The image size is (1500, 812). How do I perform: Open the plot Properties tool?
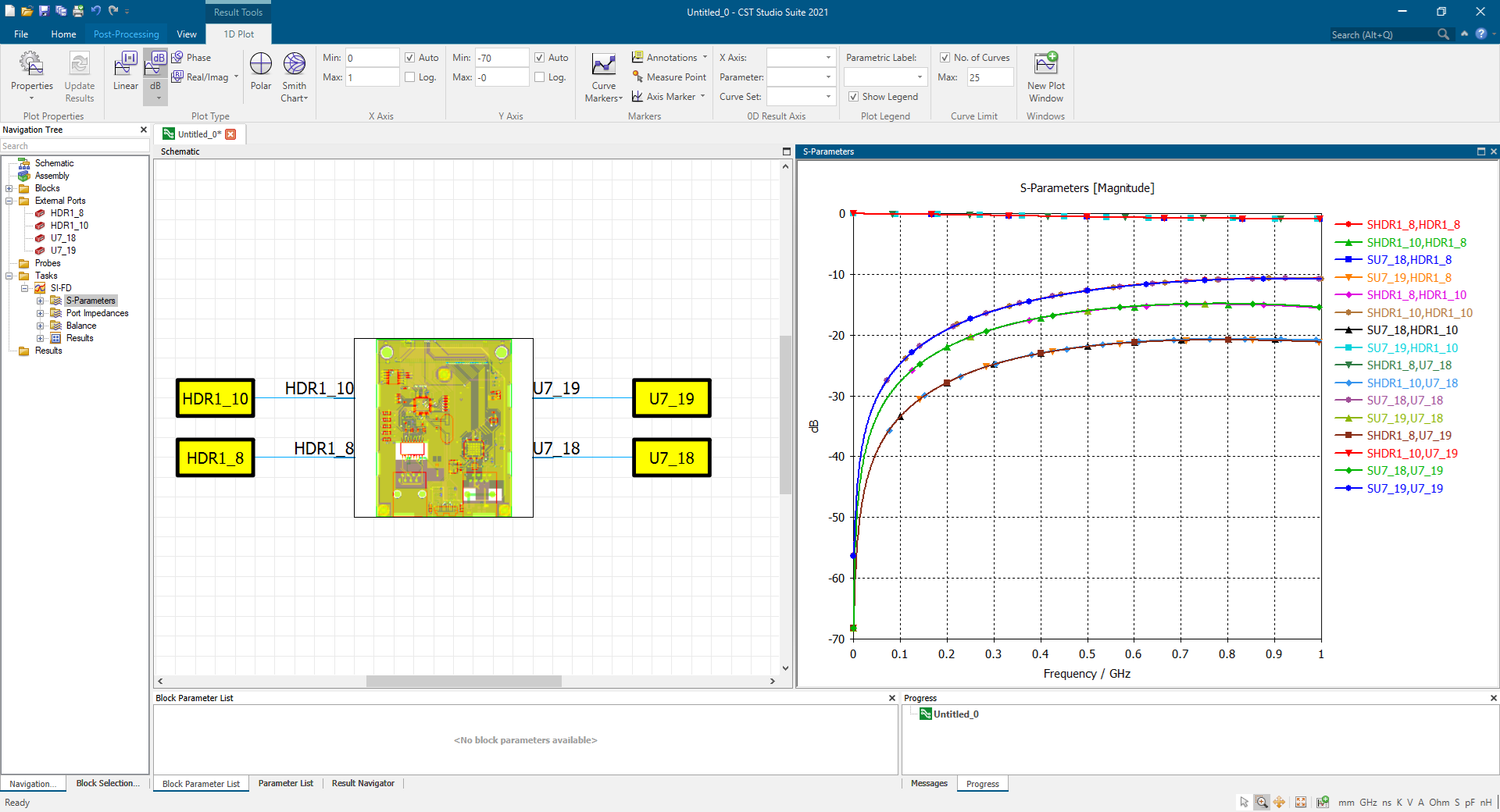coord(31,72)
